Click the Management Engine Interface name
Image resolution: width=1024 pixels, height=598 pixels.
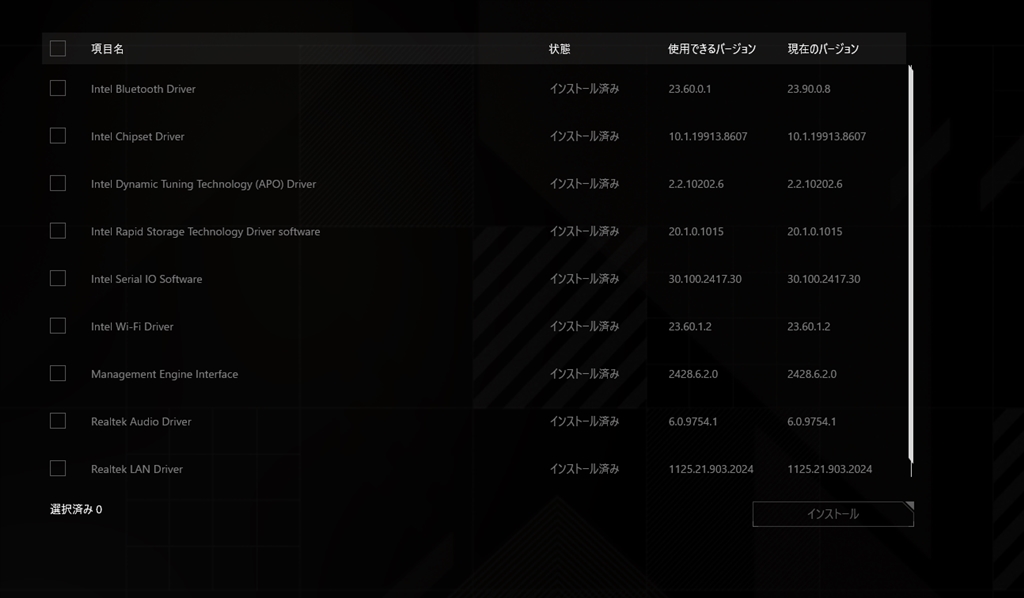coord(164,374)
